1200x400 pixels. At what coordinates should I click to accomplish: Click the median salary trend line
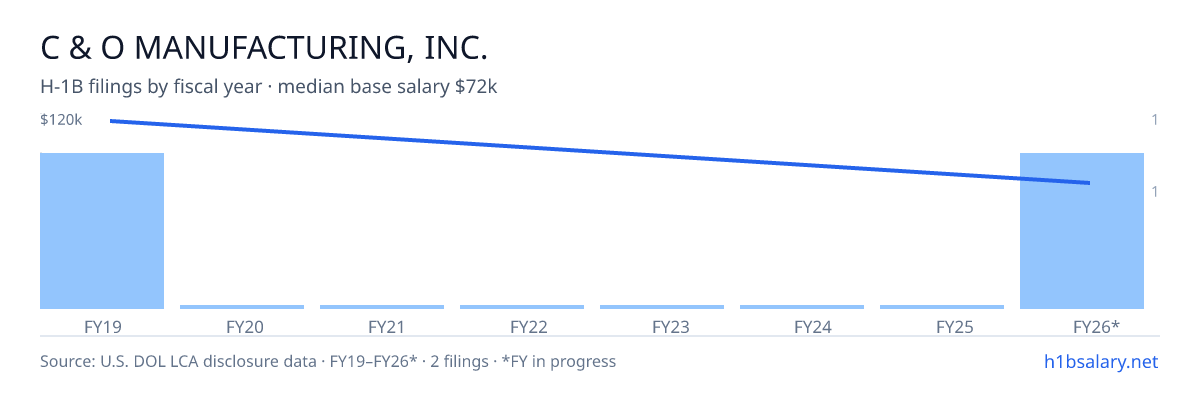click(x=600, y=152)
